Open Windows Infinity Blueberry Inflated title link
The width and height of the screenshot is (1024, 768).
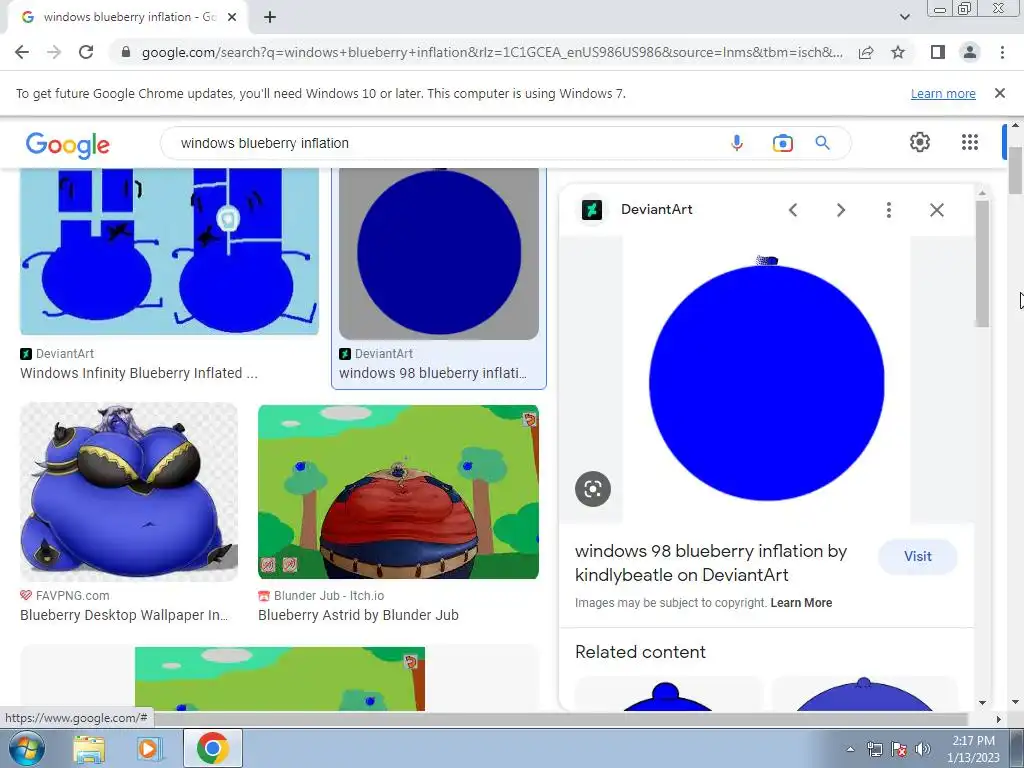coord(138,373)
